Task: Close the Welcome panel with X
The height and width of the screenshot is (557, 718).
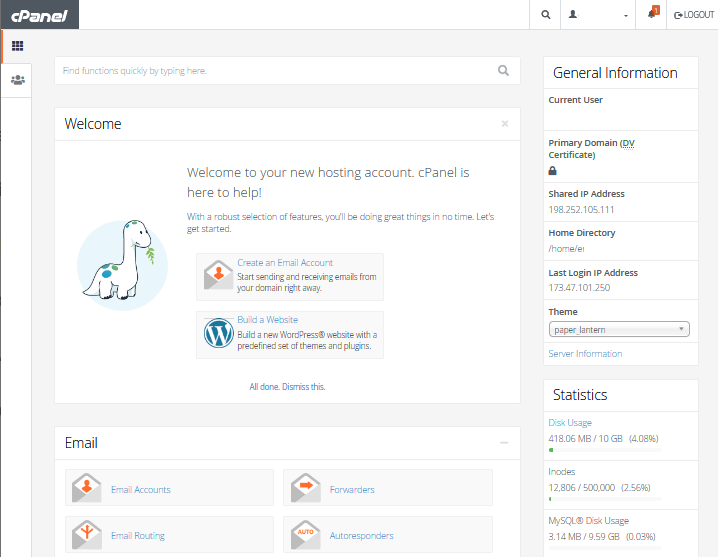Action: [505, 124]
